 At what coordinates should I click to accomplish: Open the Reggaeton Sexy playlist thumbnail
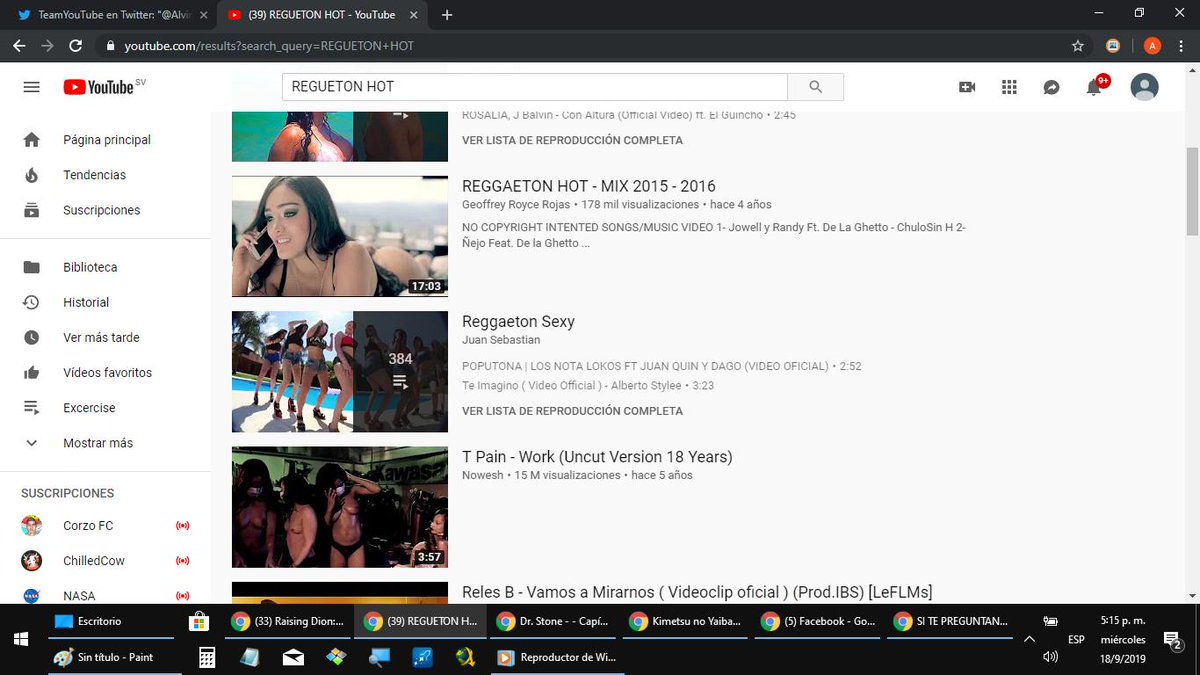pos(340,371)
